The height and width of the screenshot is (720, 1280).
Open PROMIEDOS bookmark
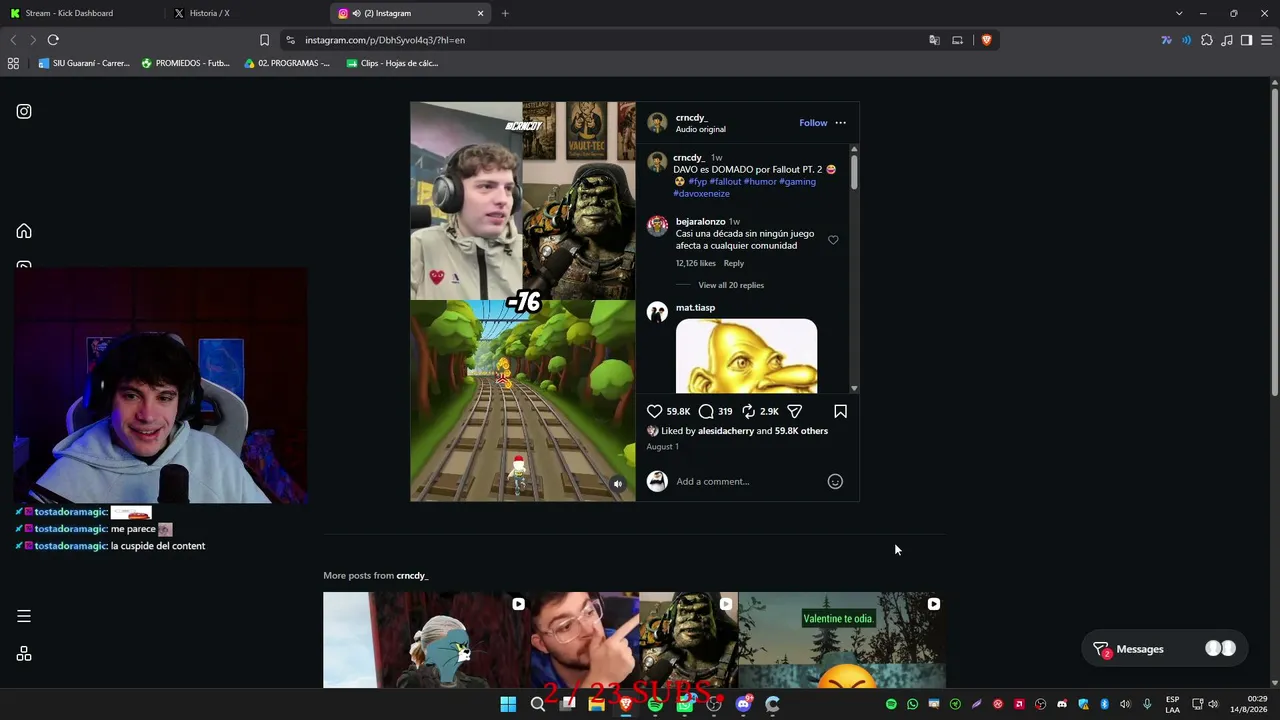click(186, 63)
